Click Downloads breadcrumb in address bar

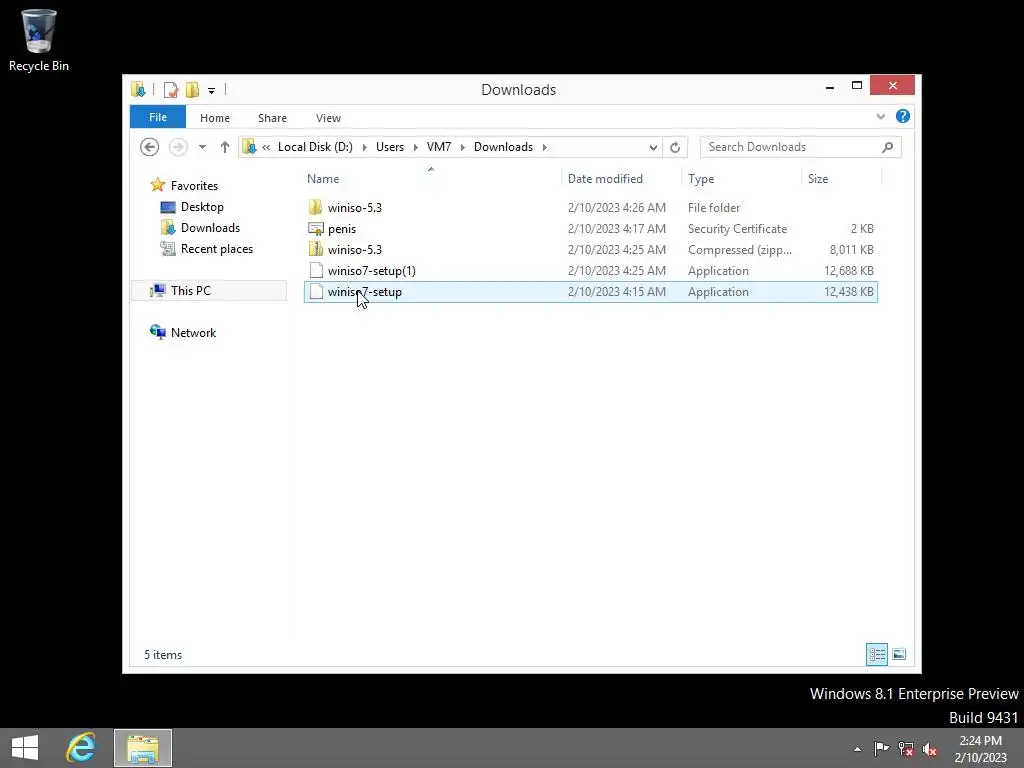(504, 147)
